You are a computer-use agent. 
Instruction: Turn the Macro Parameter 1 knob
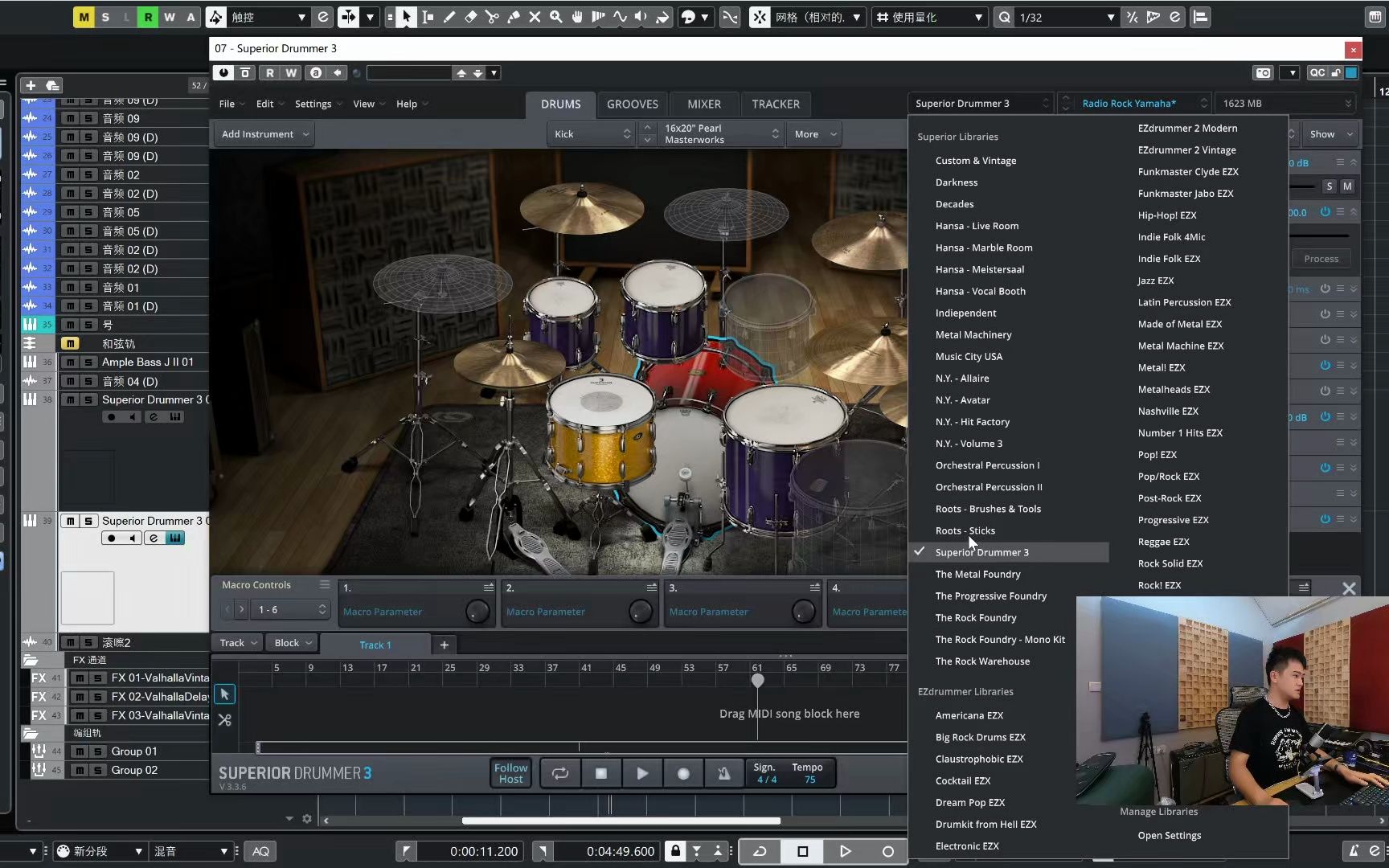pos(477,612)
